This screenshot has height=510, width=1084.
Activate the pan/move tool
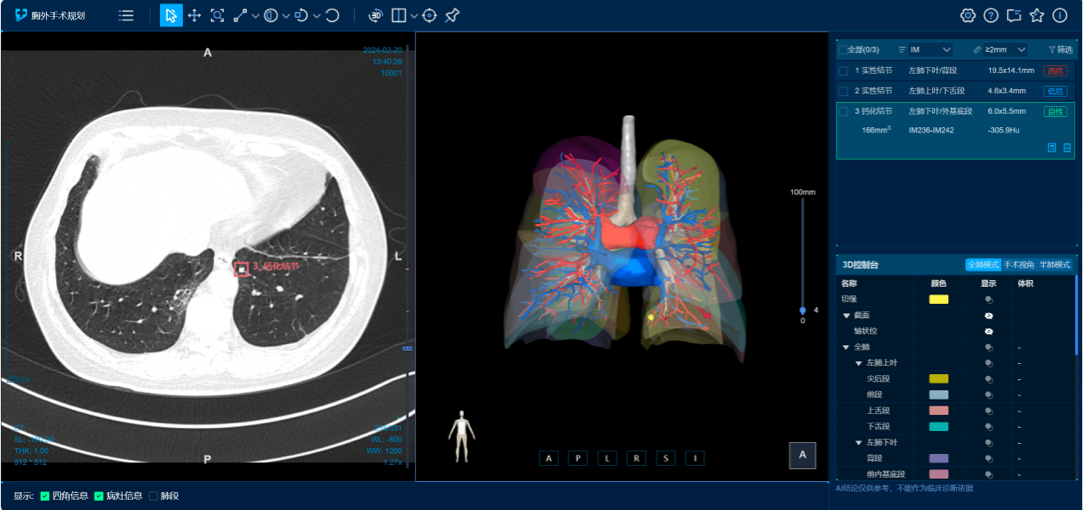pyautogui.click(x=194, y=16)
